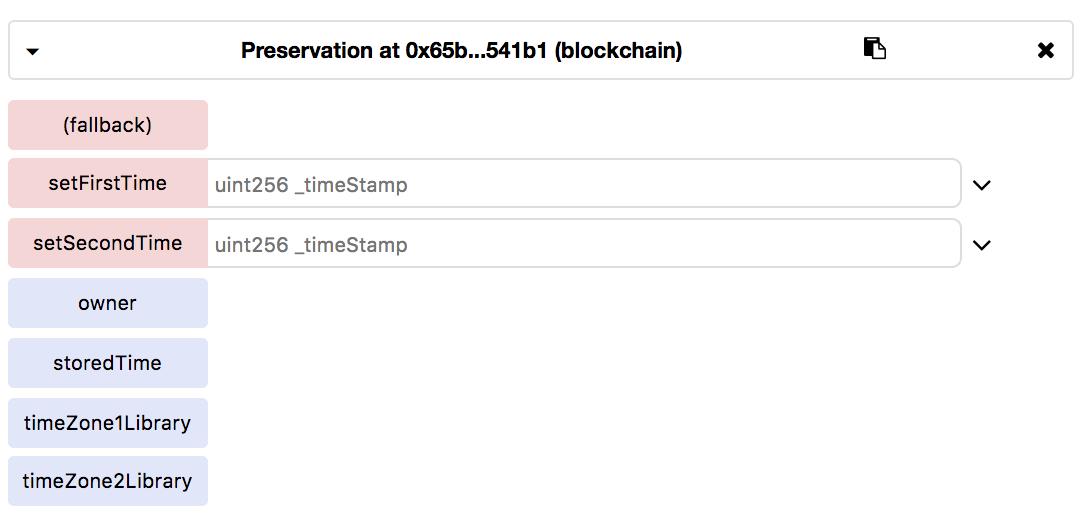1092x514 pixels.
Task: Click the X icon in the contract header
Action: coord(1045,50)
